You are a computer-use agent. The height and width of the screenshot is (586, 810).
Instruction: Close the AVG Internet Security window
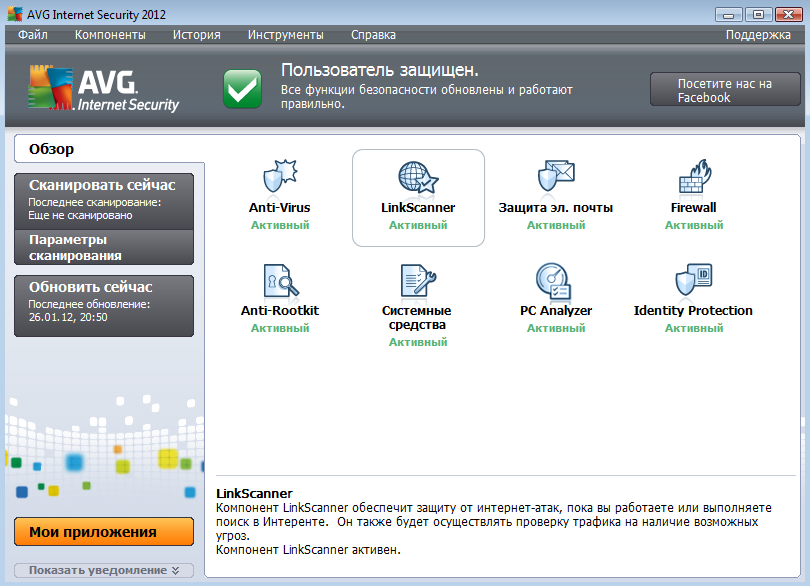click(x=788, y=14)
